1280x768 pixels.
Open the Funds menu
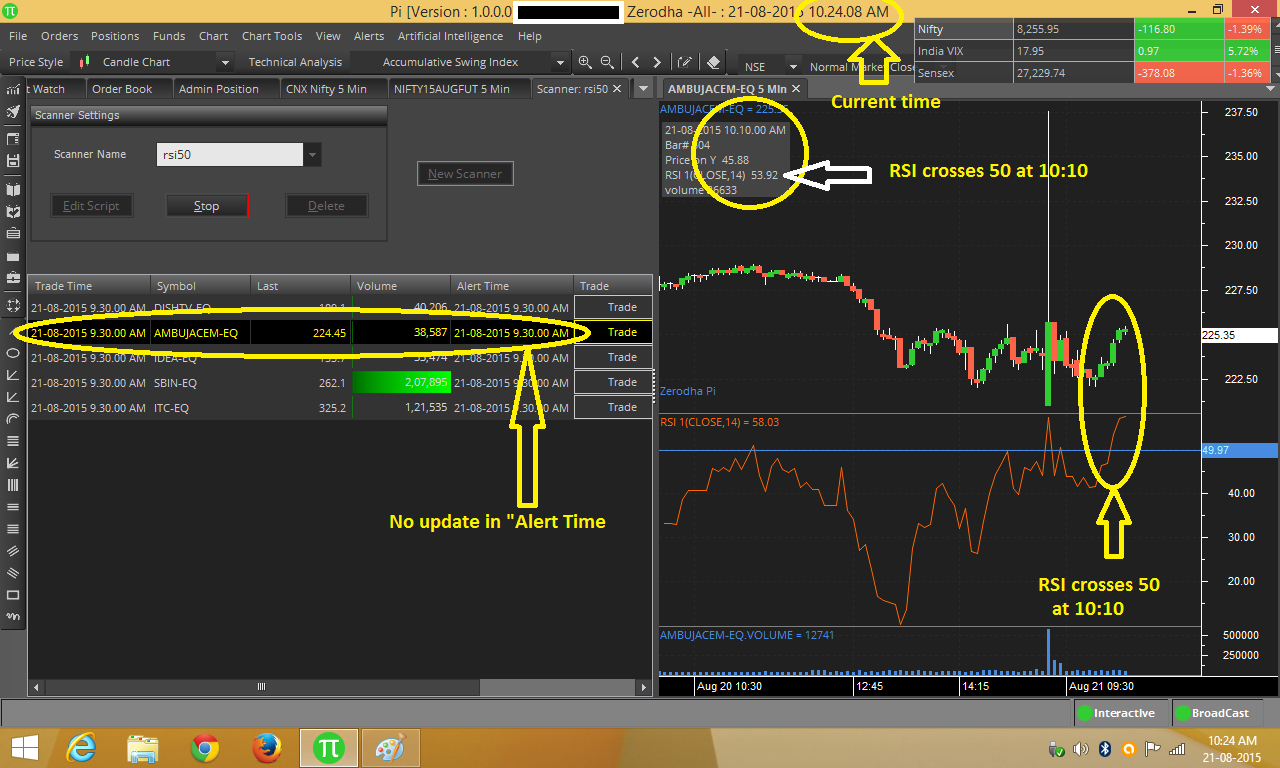169,36
